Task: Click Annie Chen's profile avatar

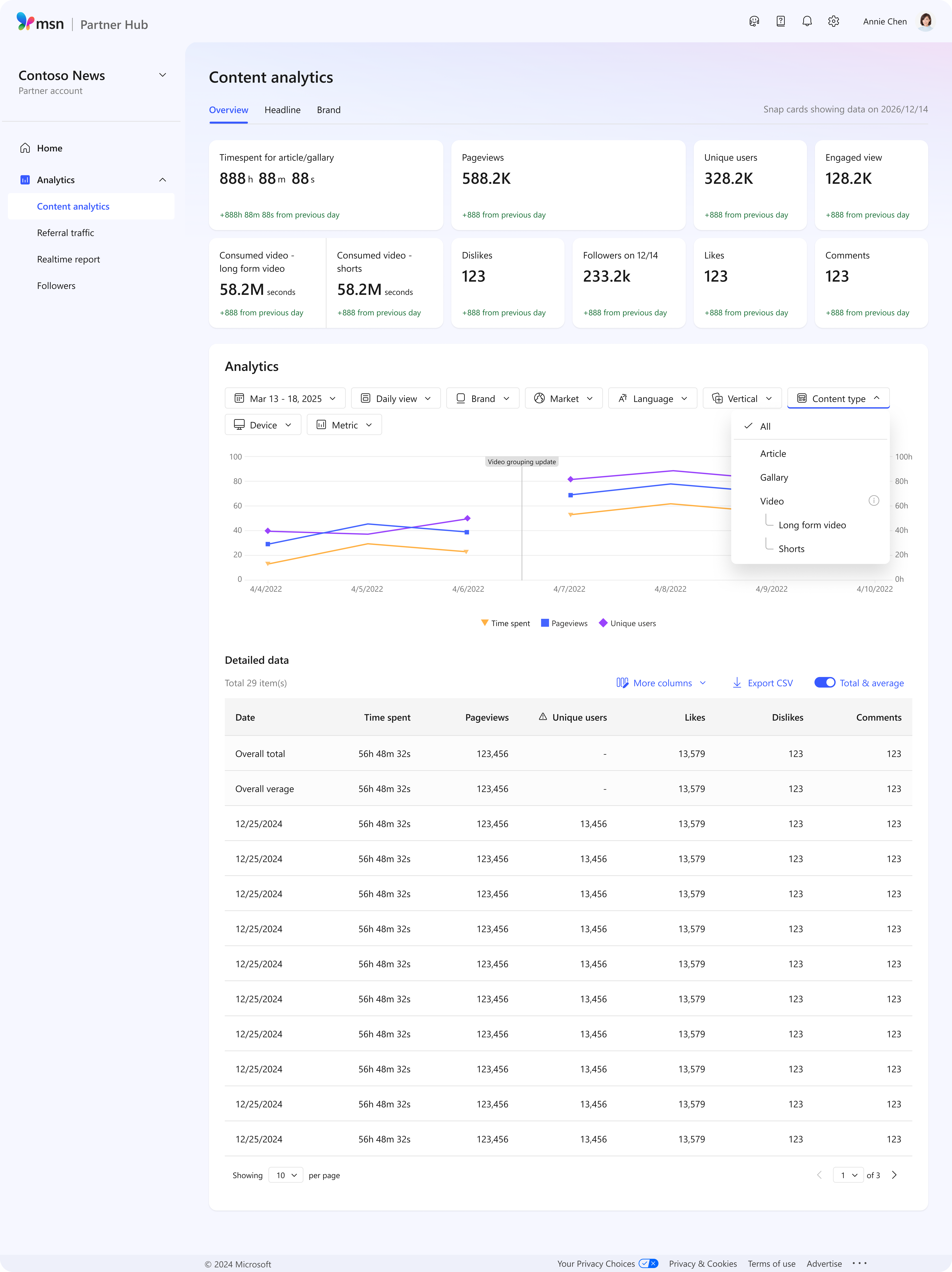Action: 926,21
